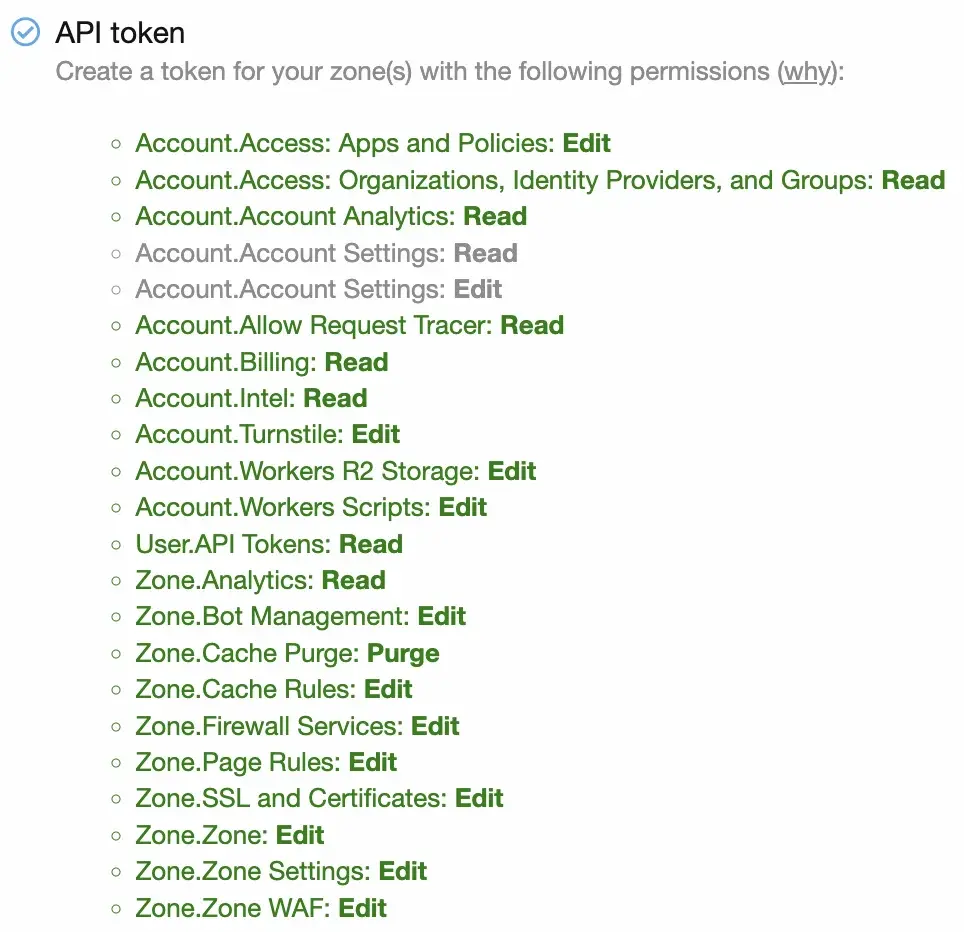
Task: Click Account.Access Organizations, Identity Providers, and Groups
Action: pyautogui.click(x=540, y=180)
